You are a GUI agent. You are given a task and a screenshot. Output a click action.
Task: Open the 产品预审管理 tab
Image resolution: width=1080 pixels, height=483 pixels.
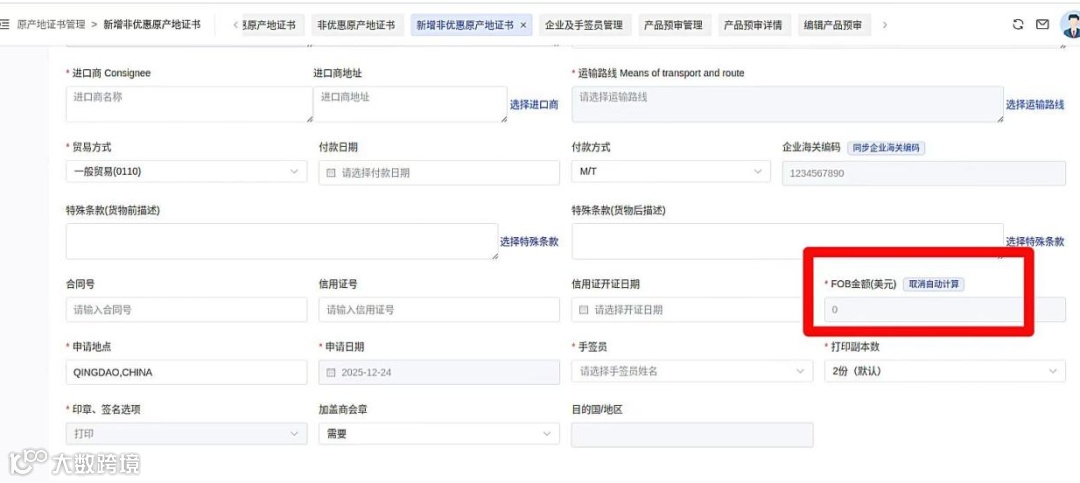673,25
